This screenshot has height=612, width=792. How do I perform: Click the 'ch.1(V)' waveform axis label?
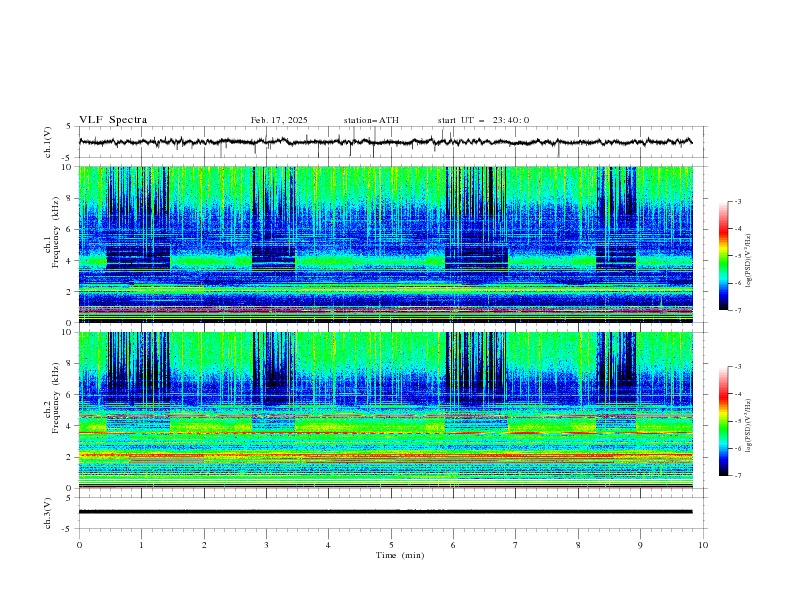(x=48, y=142)
